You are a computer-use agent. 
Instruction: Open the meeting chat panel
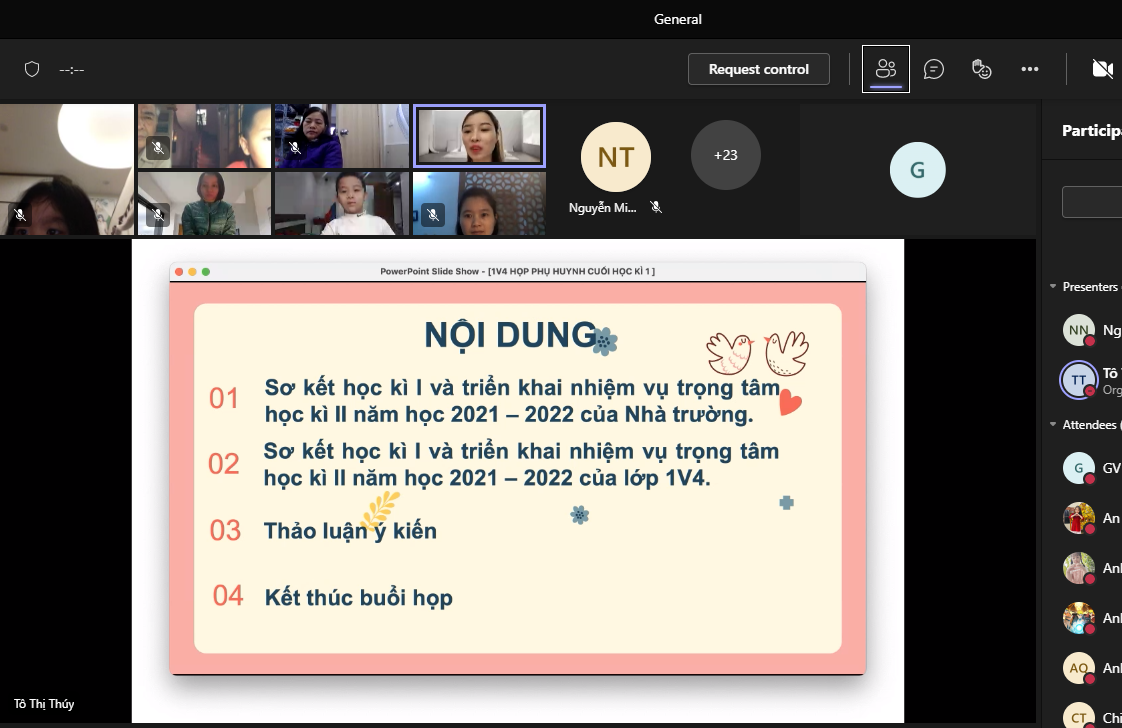tap(934, 69)
